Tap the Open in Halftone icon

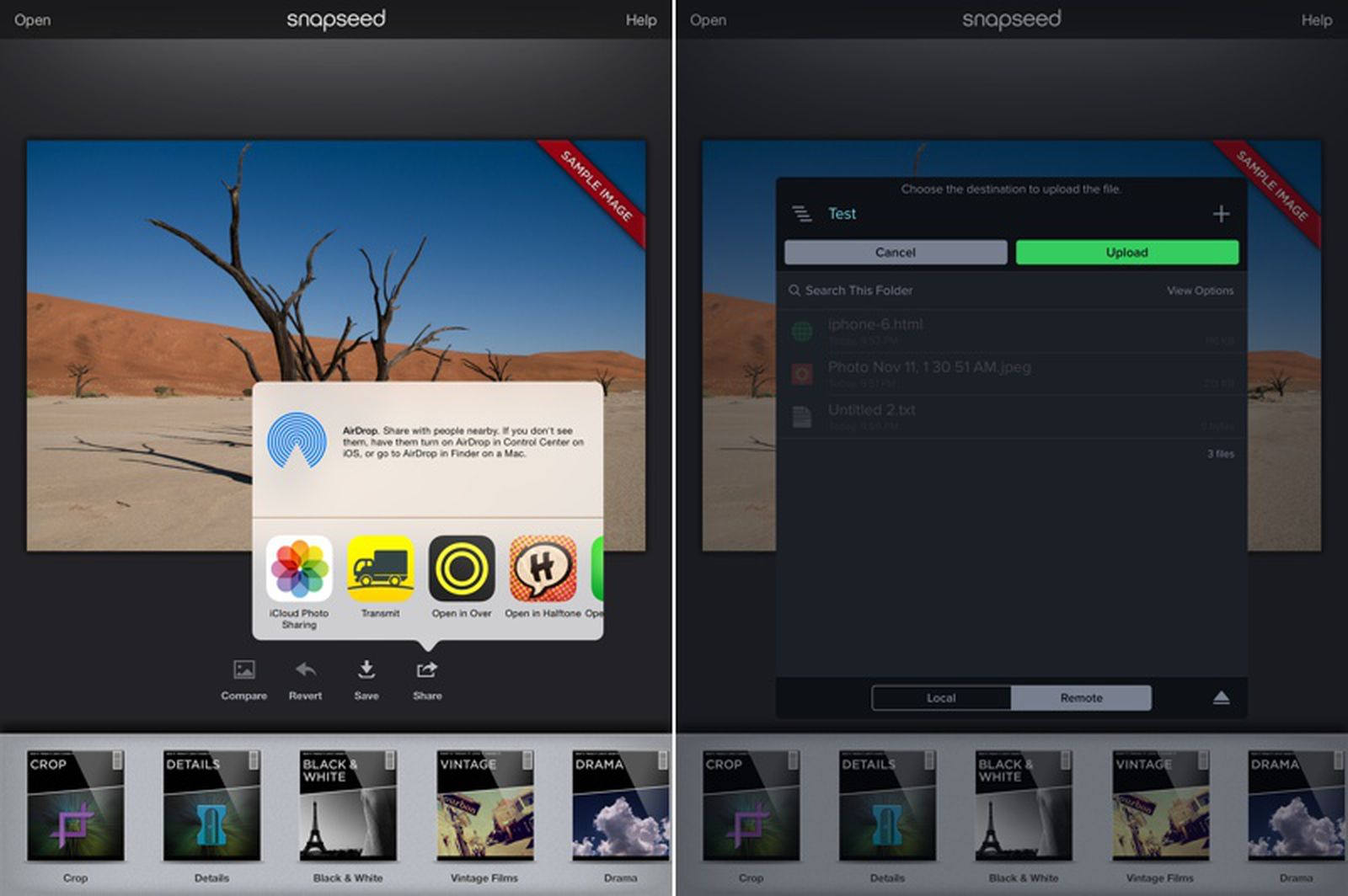click(x=542, y=571)
